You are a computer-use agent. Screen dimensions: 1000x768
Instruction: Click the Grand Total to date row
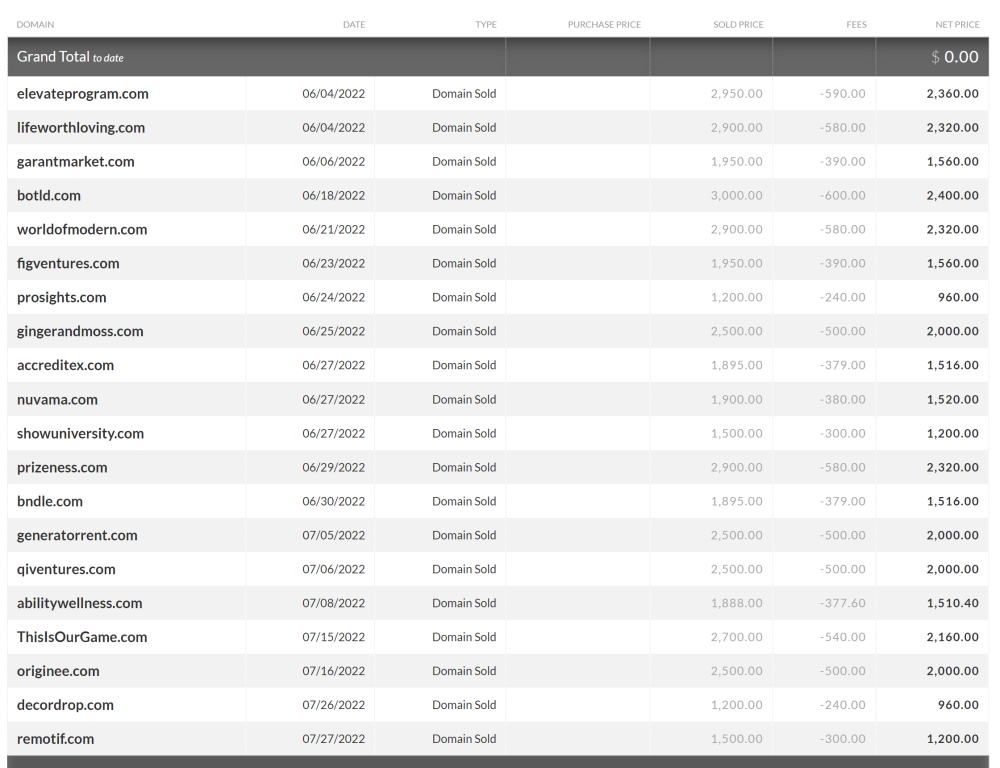70,57
